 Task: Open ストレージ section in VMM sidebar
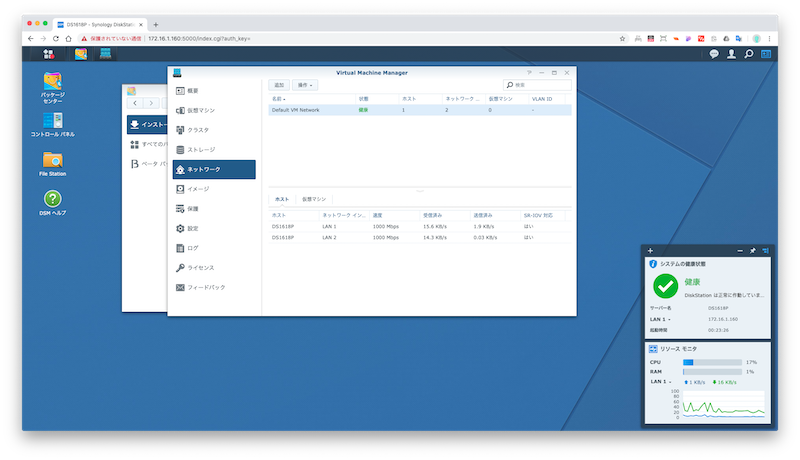click(x=214, y=149)
